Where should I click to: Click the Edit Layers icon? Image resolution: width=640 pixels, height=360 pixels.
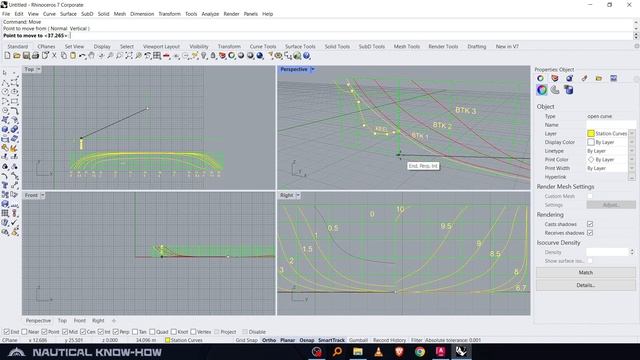pyautogui.click(x=222, y=56)
